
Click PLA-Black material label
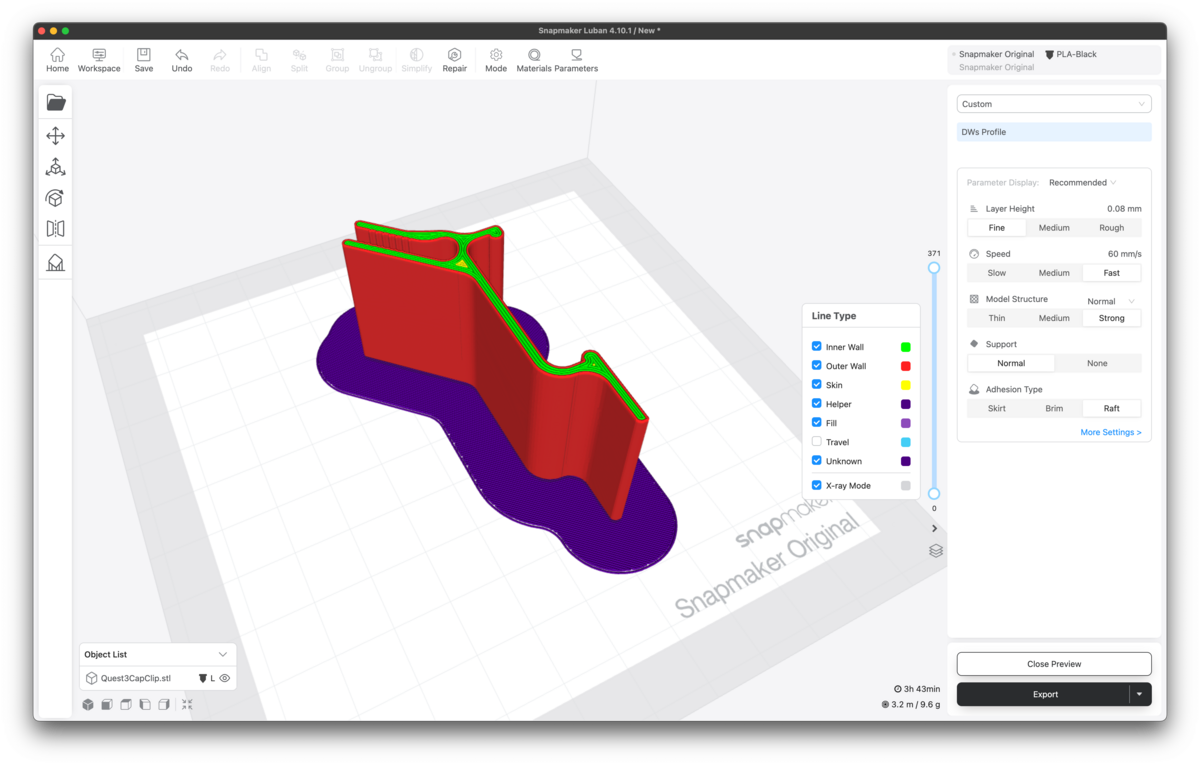(1077, 54)
